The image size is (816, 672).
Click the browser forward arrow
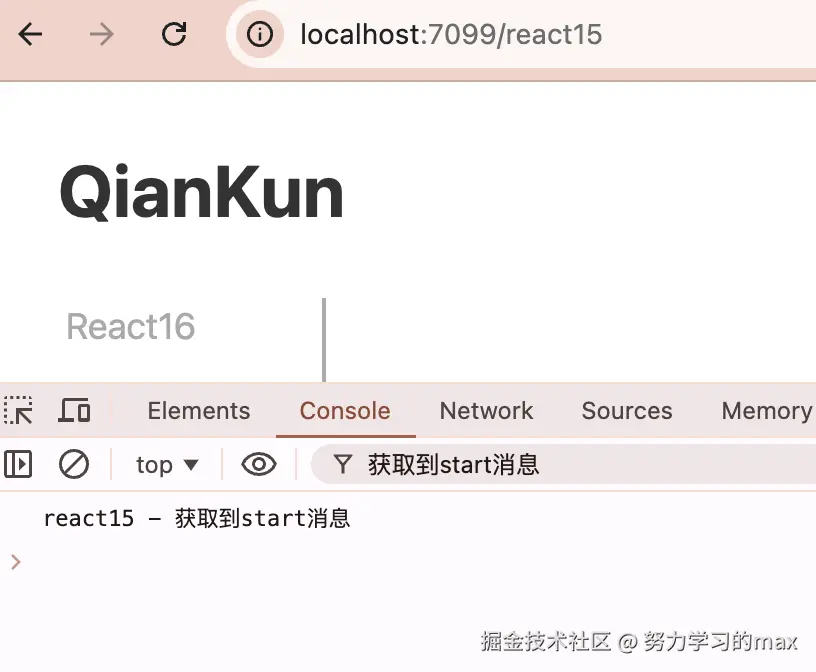(101, 35)
